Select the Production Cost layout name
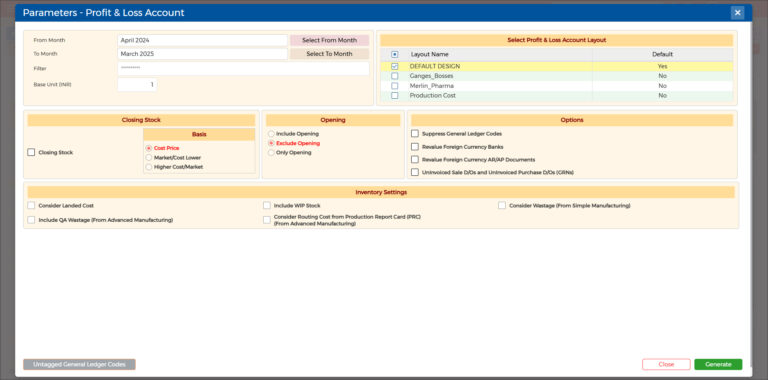The height and width of the screenshot is (380, 768). tap(432, 95)
